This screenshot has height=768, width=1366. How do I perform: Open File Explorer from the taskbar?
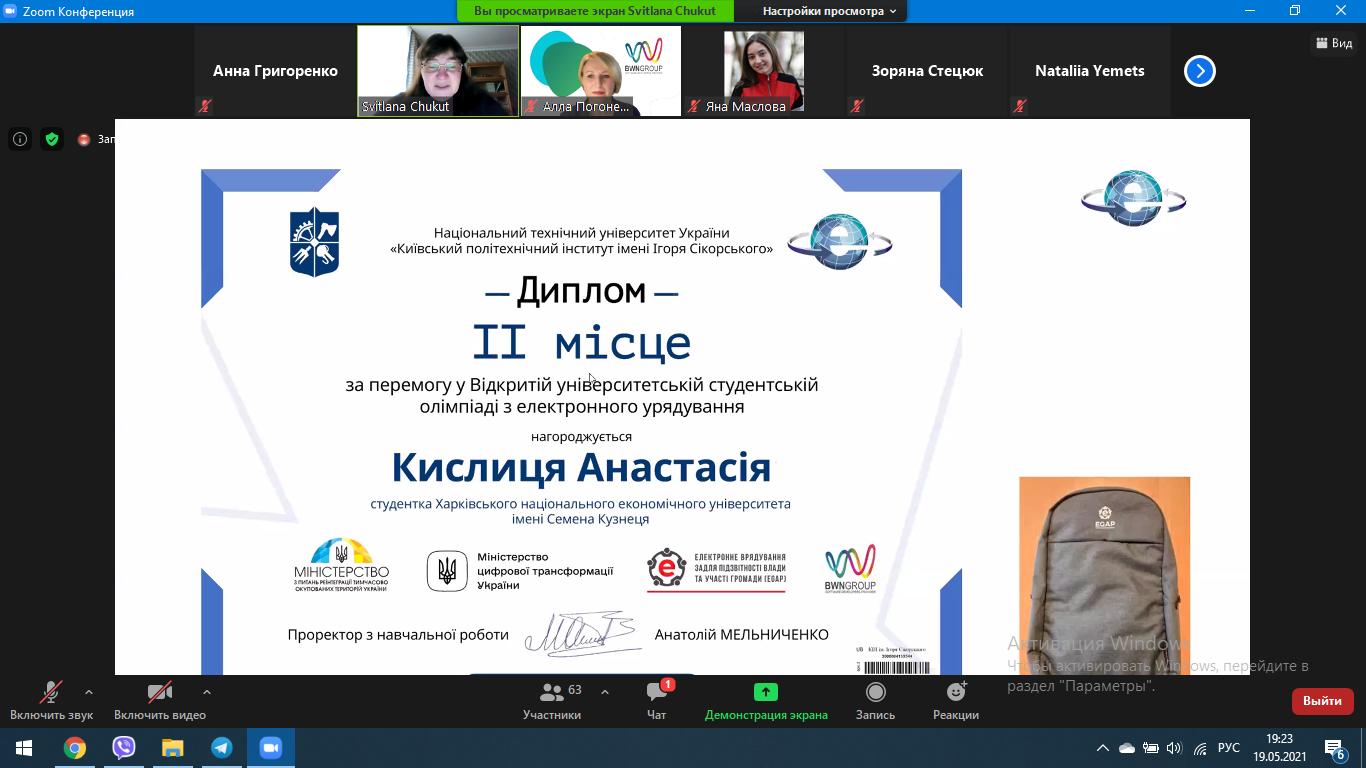tap(173, 748)
